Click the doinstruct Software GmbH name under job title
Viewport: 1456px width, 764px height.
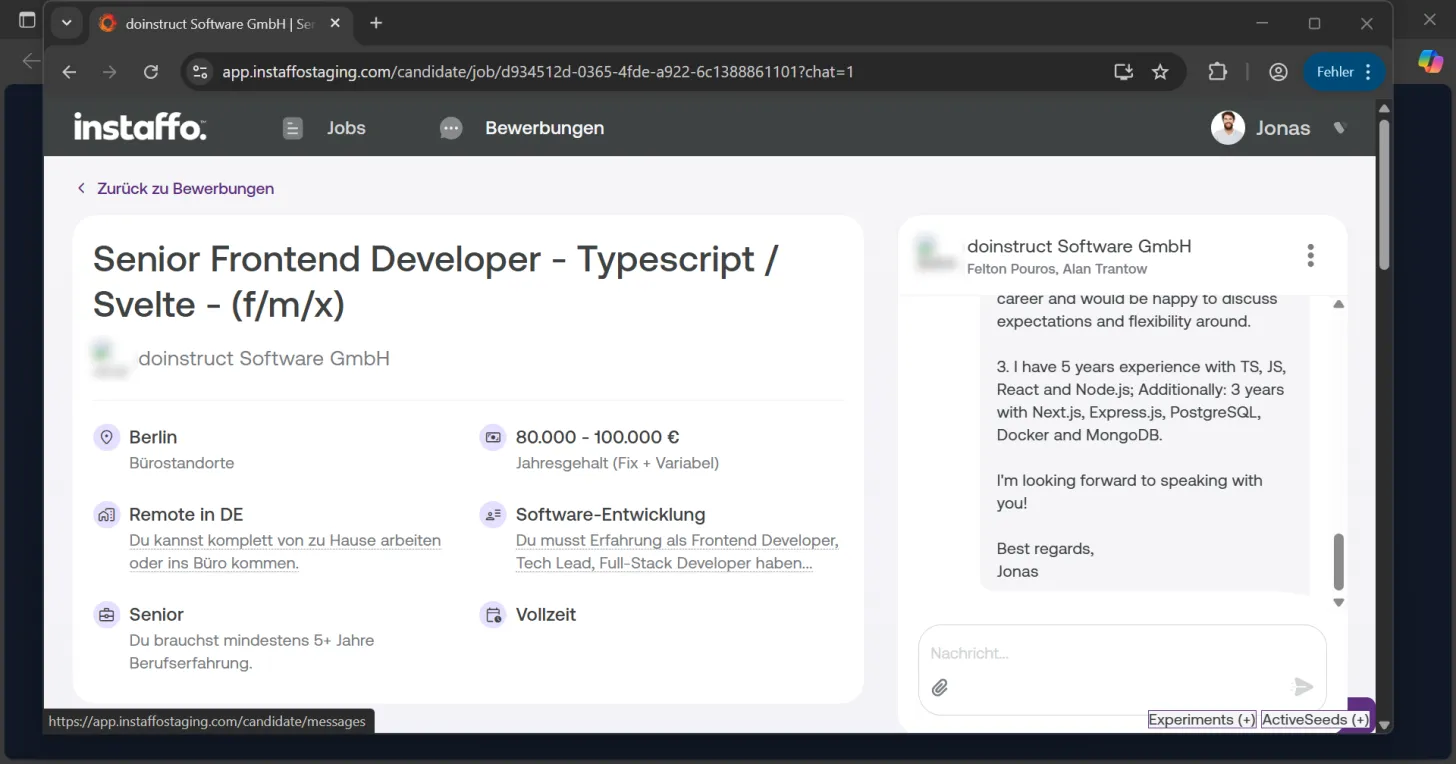tap(264, 358)
